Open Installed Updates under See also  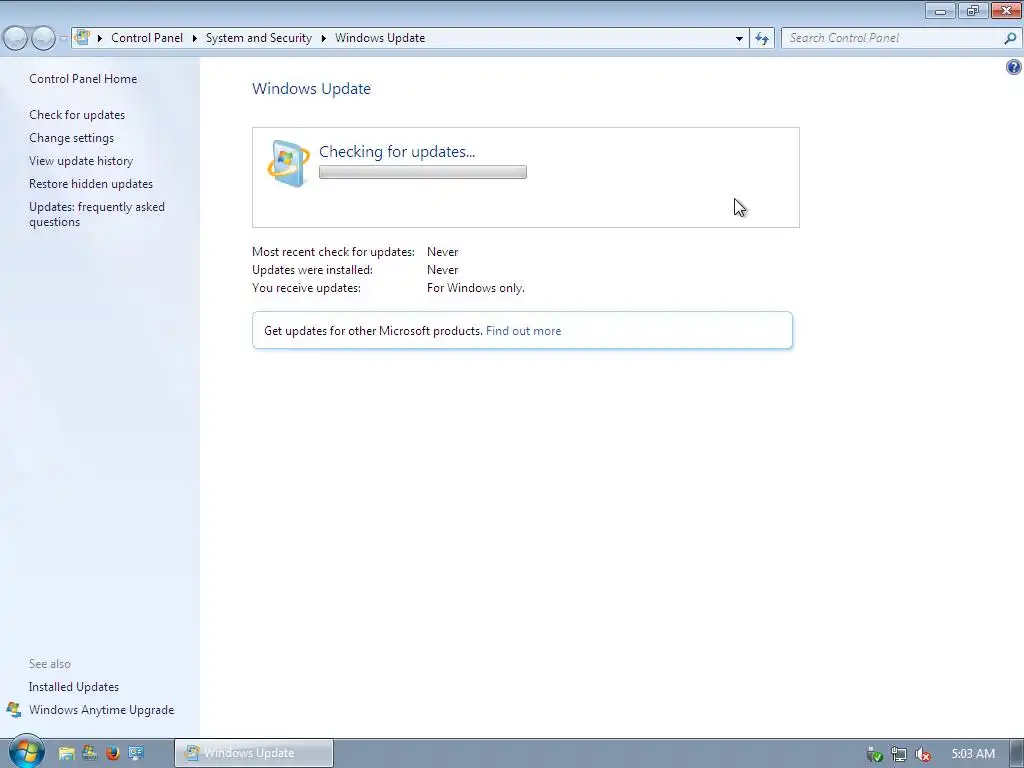coord(74,686)
